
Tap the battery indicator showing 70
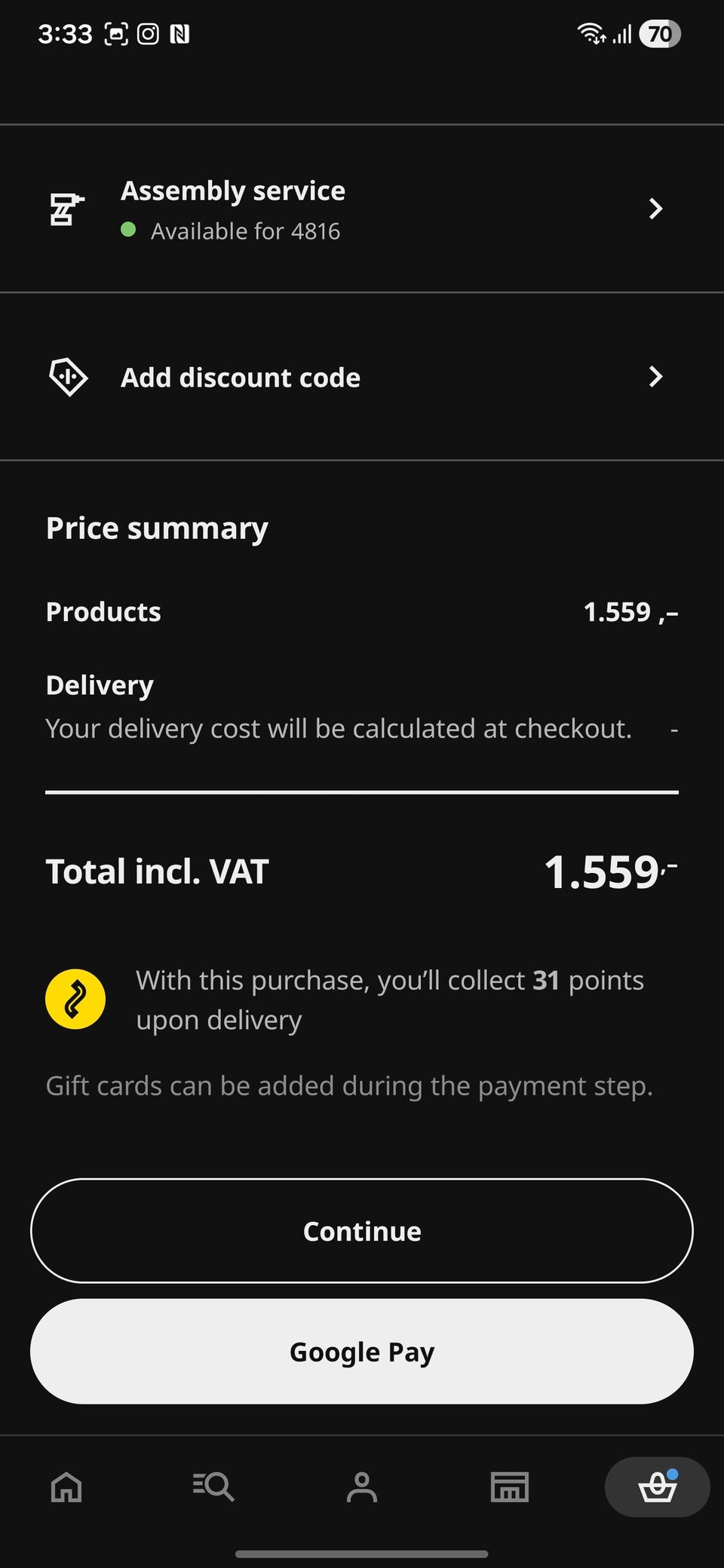(x=660, y=34)
